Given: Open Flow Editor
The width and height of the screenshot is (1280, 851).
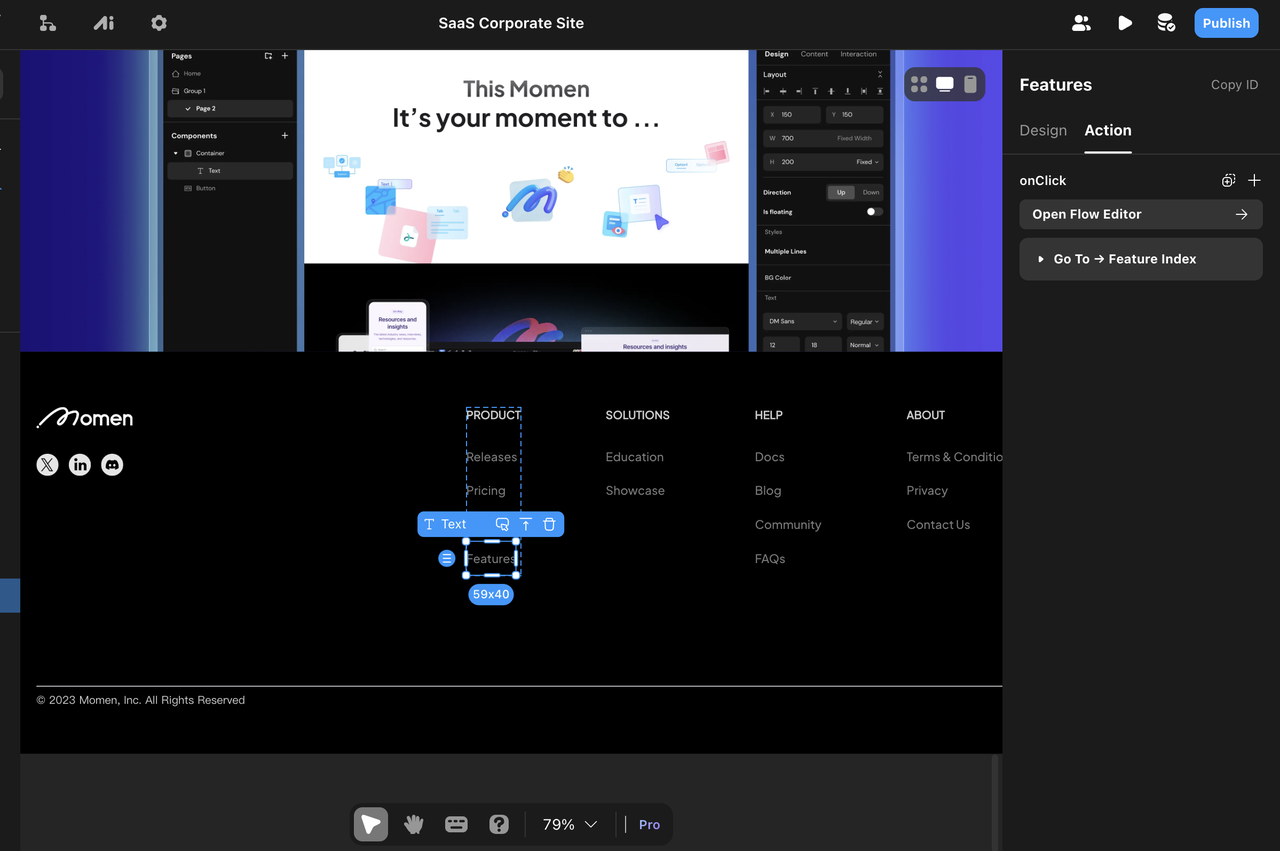Looking at the screenshot, I should pos(1141,214).
